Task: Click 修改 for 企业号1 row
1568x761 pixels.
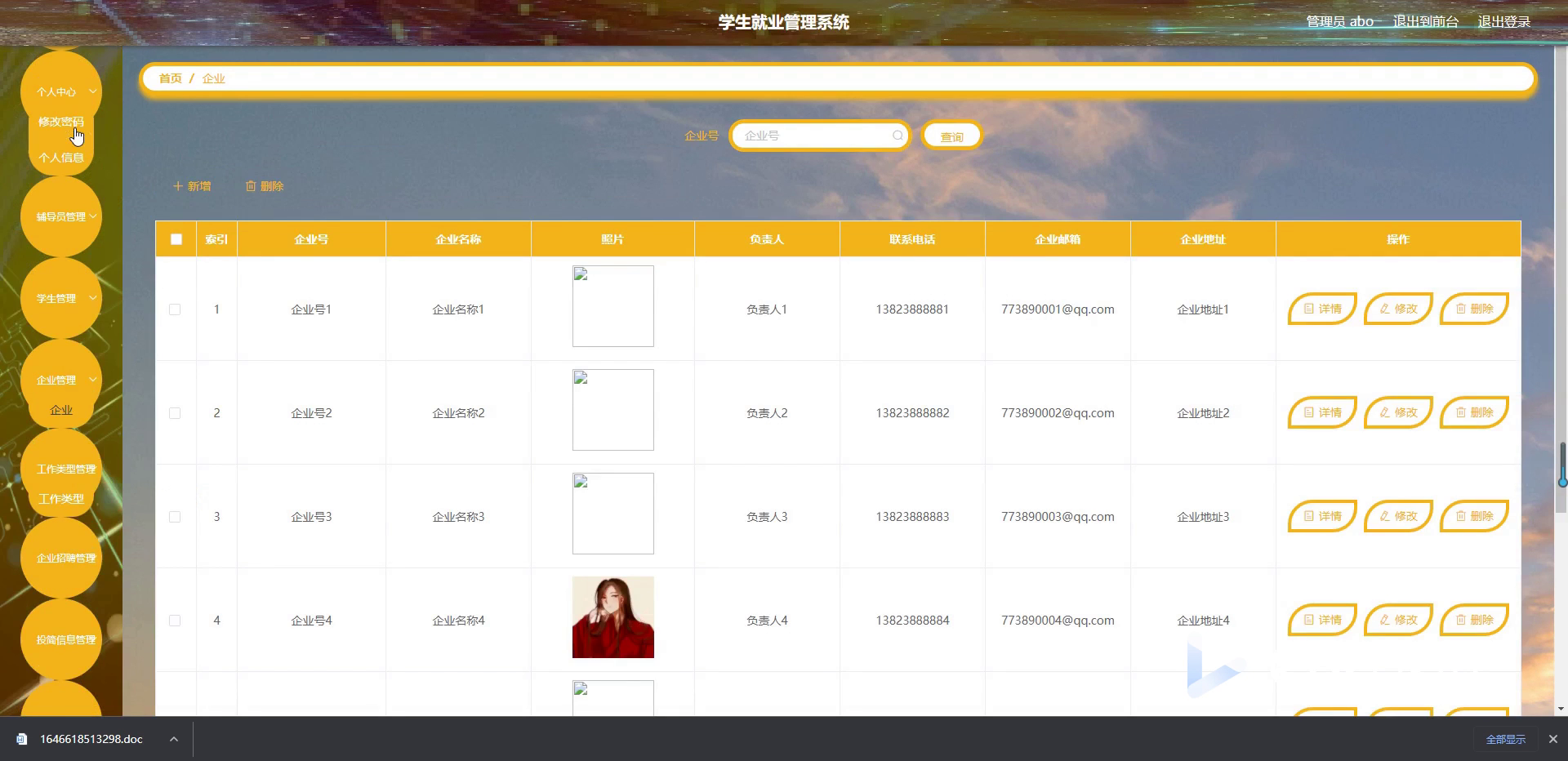Action: (1397, 309)
